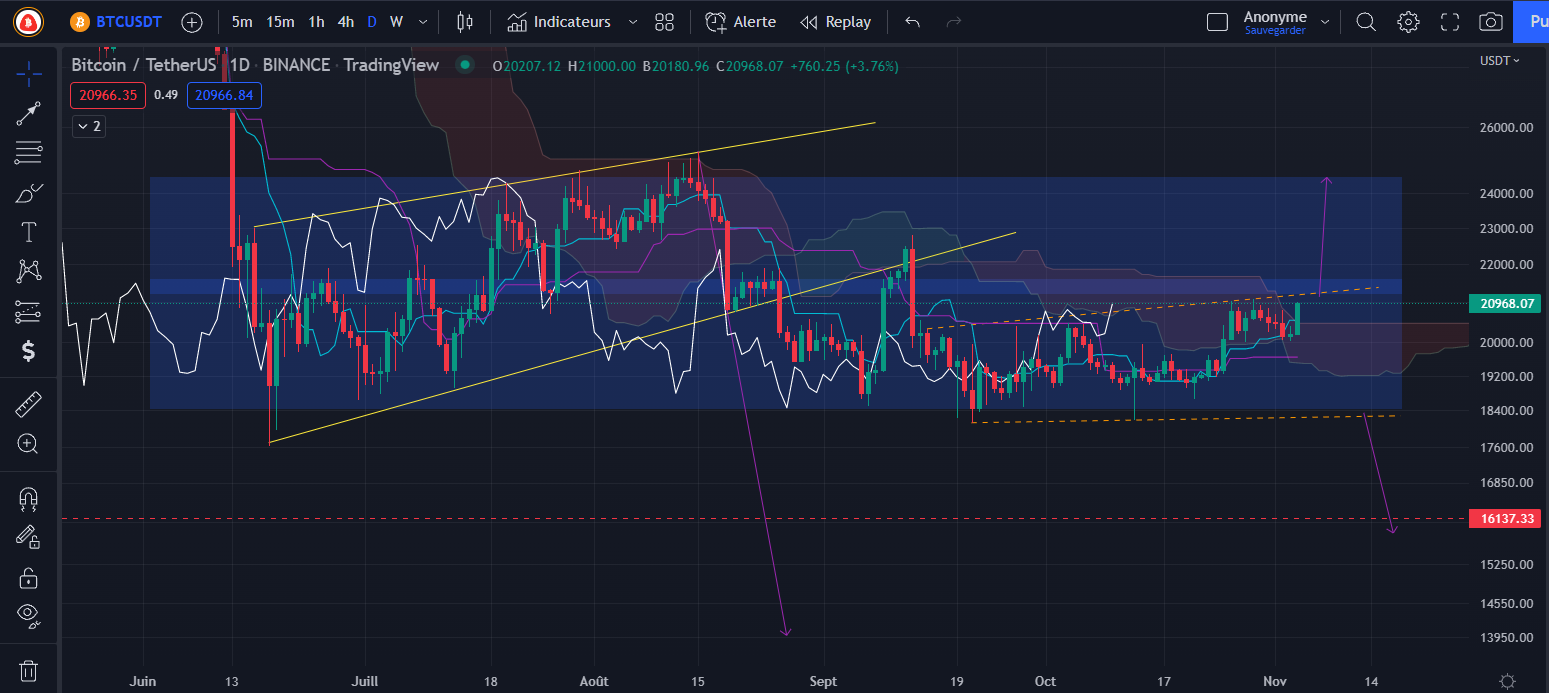Screen dimensions: 1549x693
Task: Select the zoom-in tool
Action: tap(28, 443)
